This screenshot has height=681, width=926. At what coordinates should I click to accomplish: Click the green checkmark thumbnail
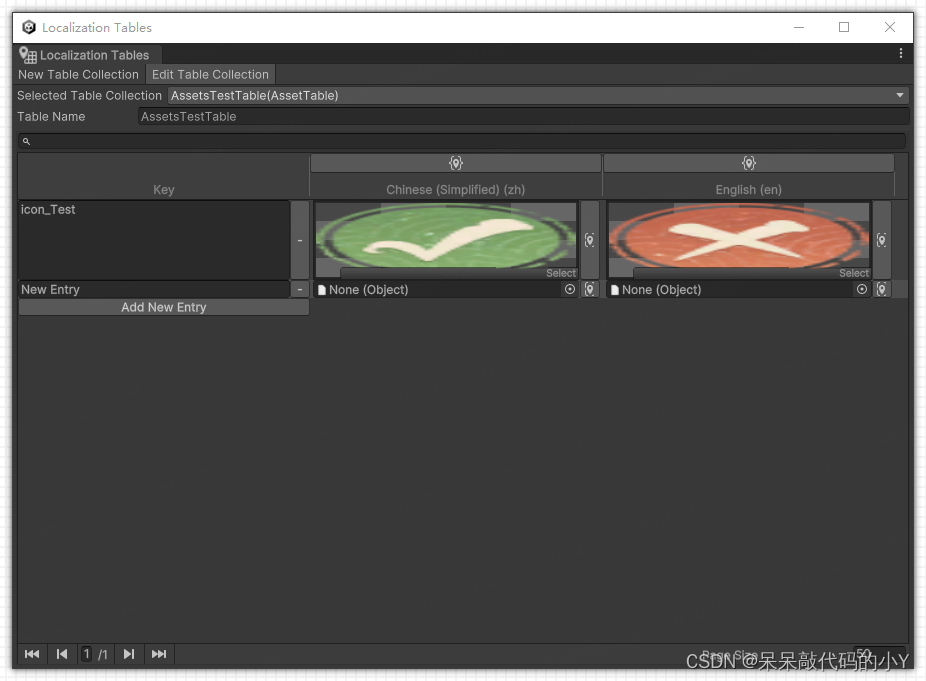tap(445, 237)
